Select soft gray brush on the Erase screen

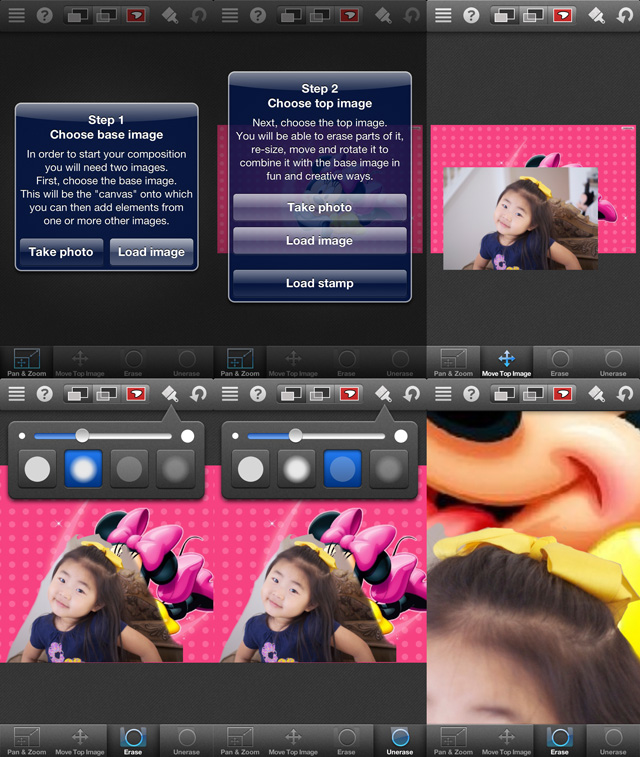click(175, 469)
